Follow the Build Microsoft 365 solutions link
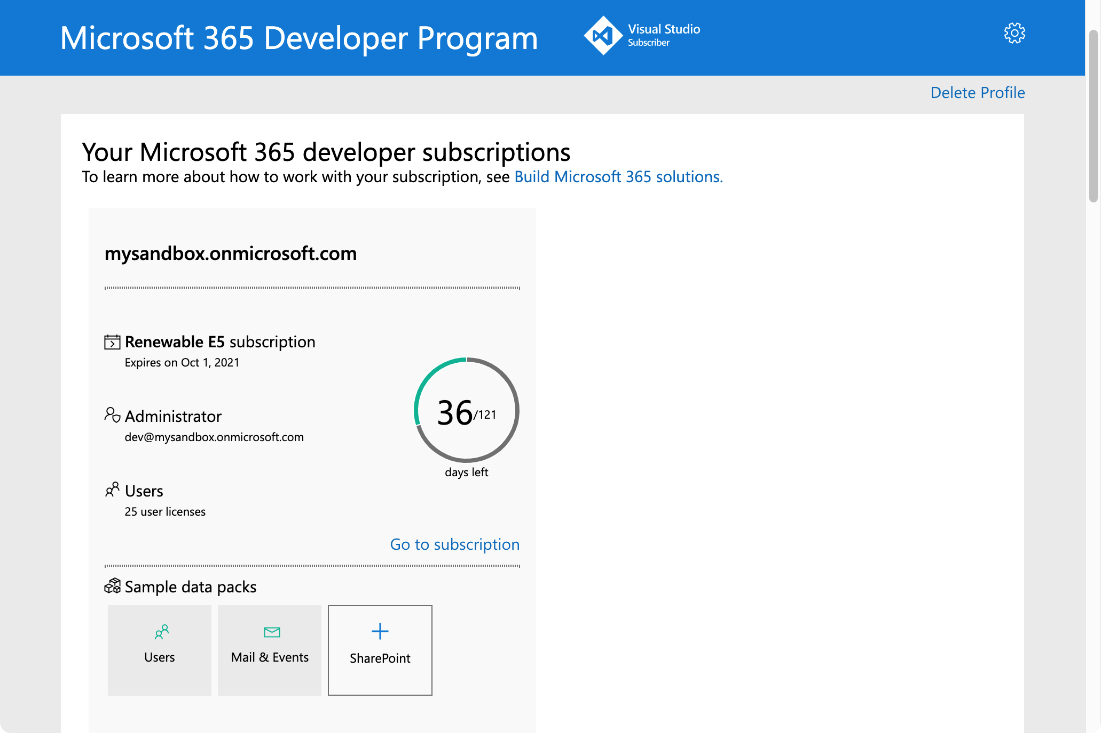 point(617,176)
